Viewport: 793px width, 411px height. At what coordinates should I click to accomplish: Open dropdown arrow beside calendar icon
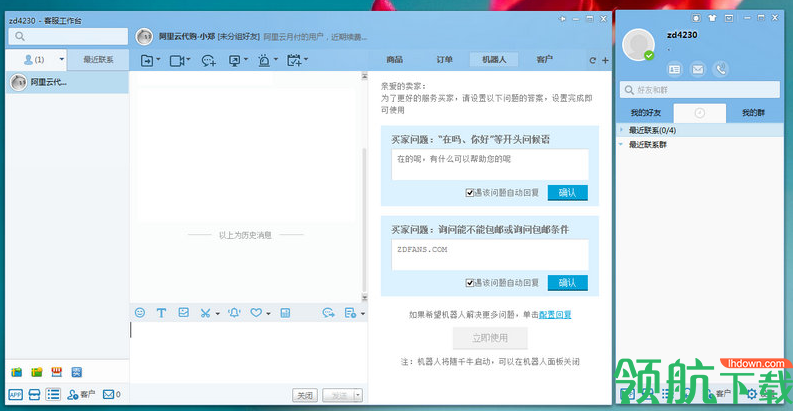pyautogui.click(x=306, y=60)
